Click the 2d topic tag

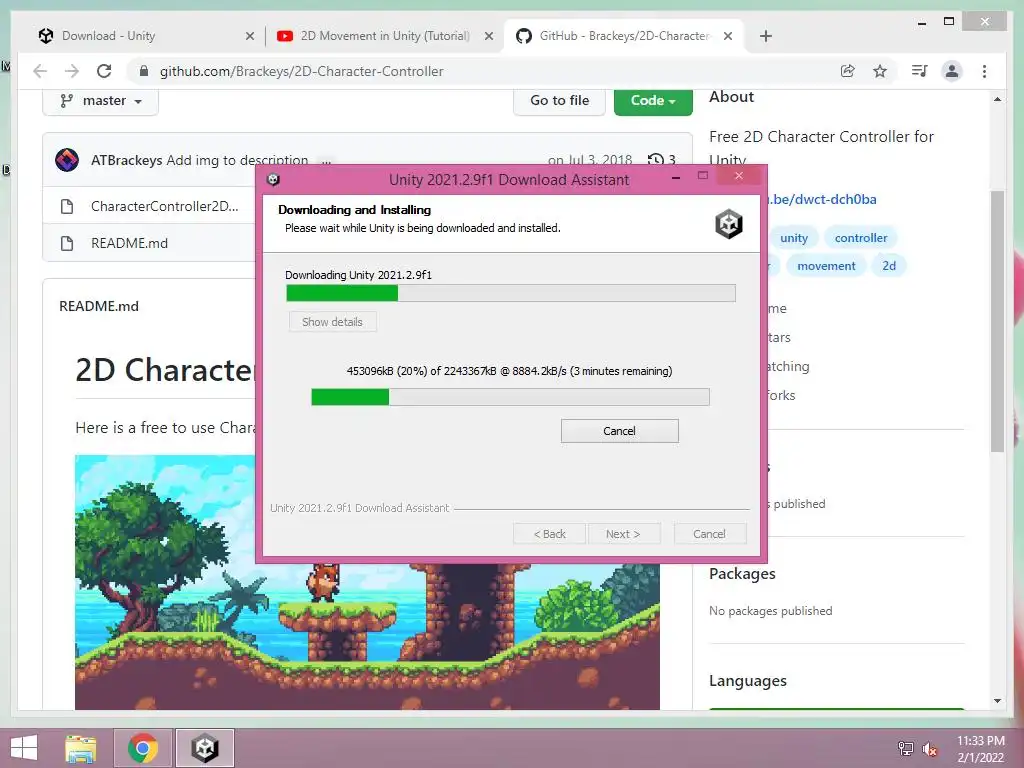[889, 266]
